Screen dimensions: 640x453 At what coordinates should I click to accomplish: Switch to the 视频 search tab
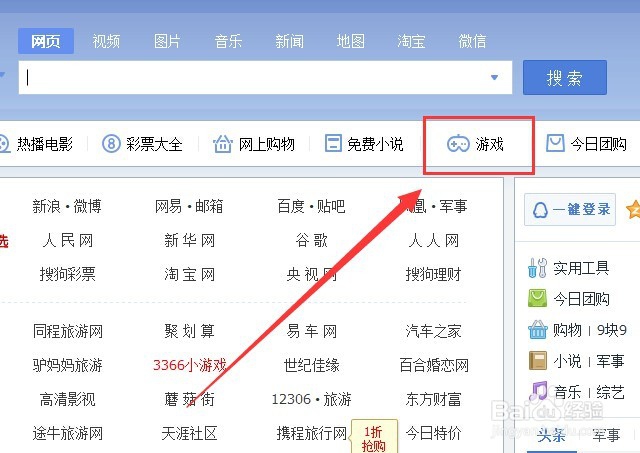tap(106, 41)
